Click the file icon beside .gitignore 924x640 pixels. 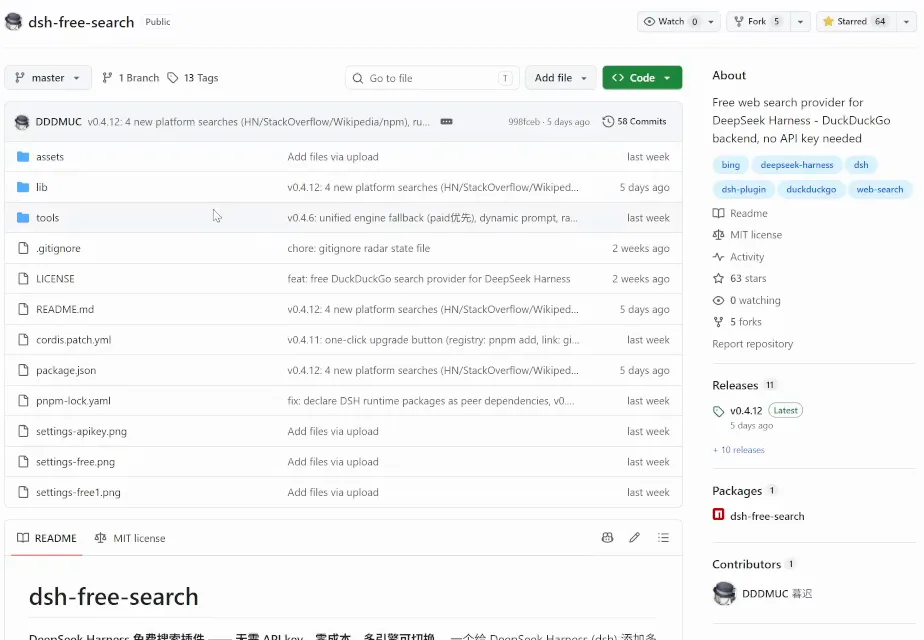23,248
